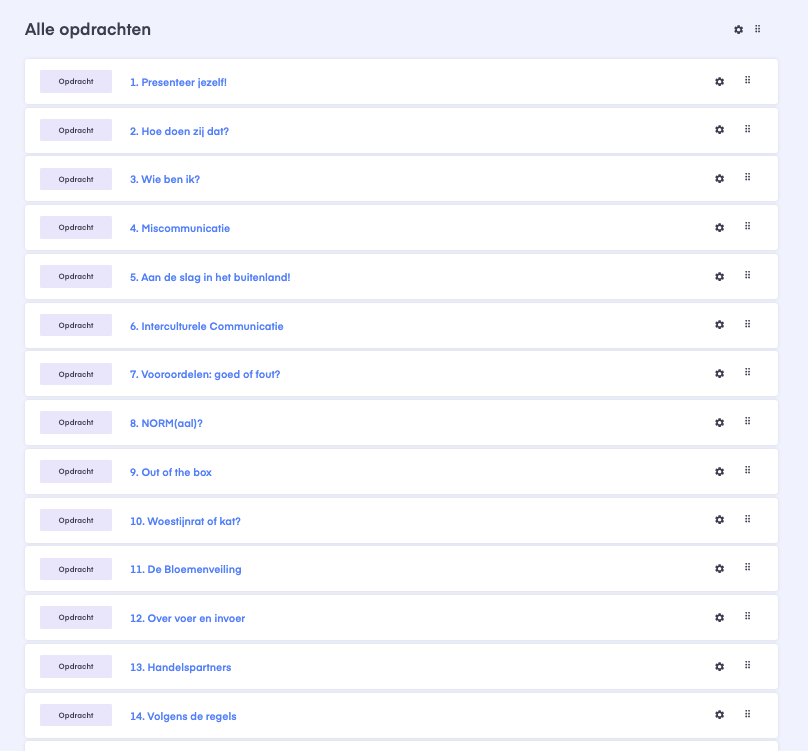
Task: Click drag handle for 9. Out of the box
Action: coord(747,470)
